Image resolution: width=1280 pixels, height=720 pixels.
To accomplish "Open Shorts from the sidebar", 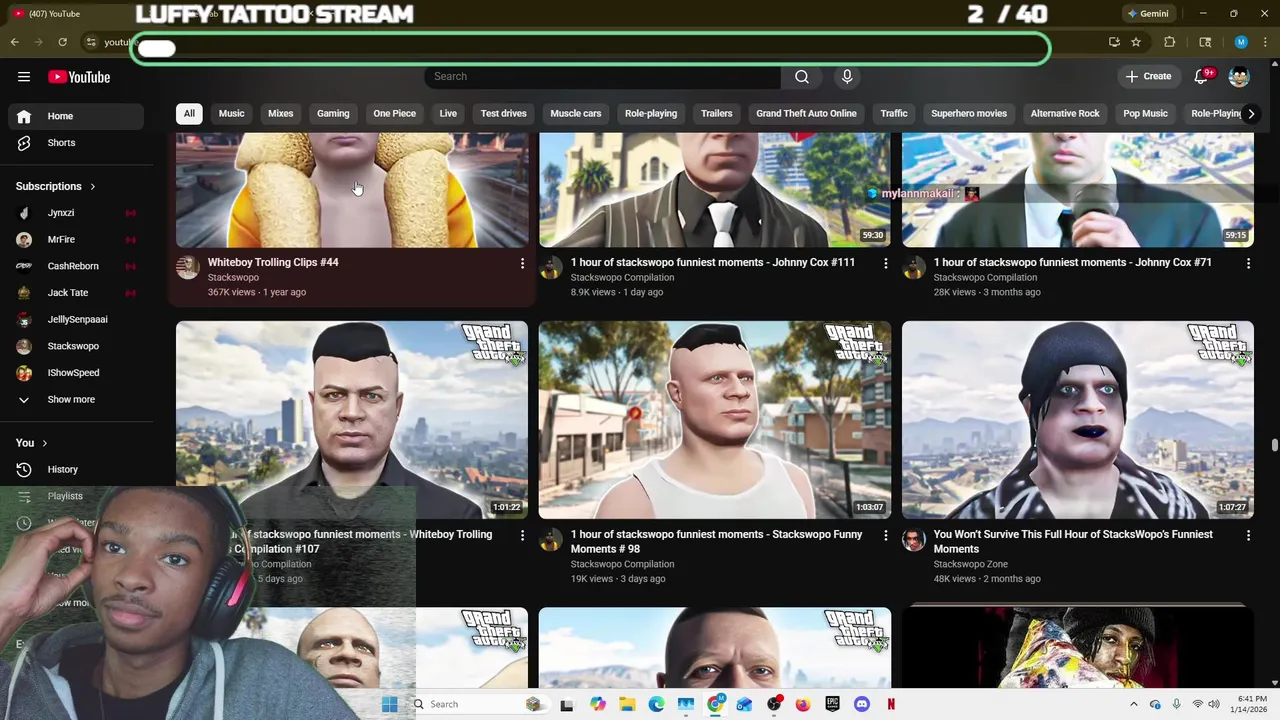I will (77, 143).
